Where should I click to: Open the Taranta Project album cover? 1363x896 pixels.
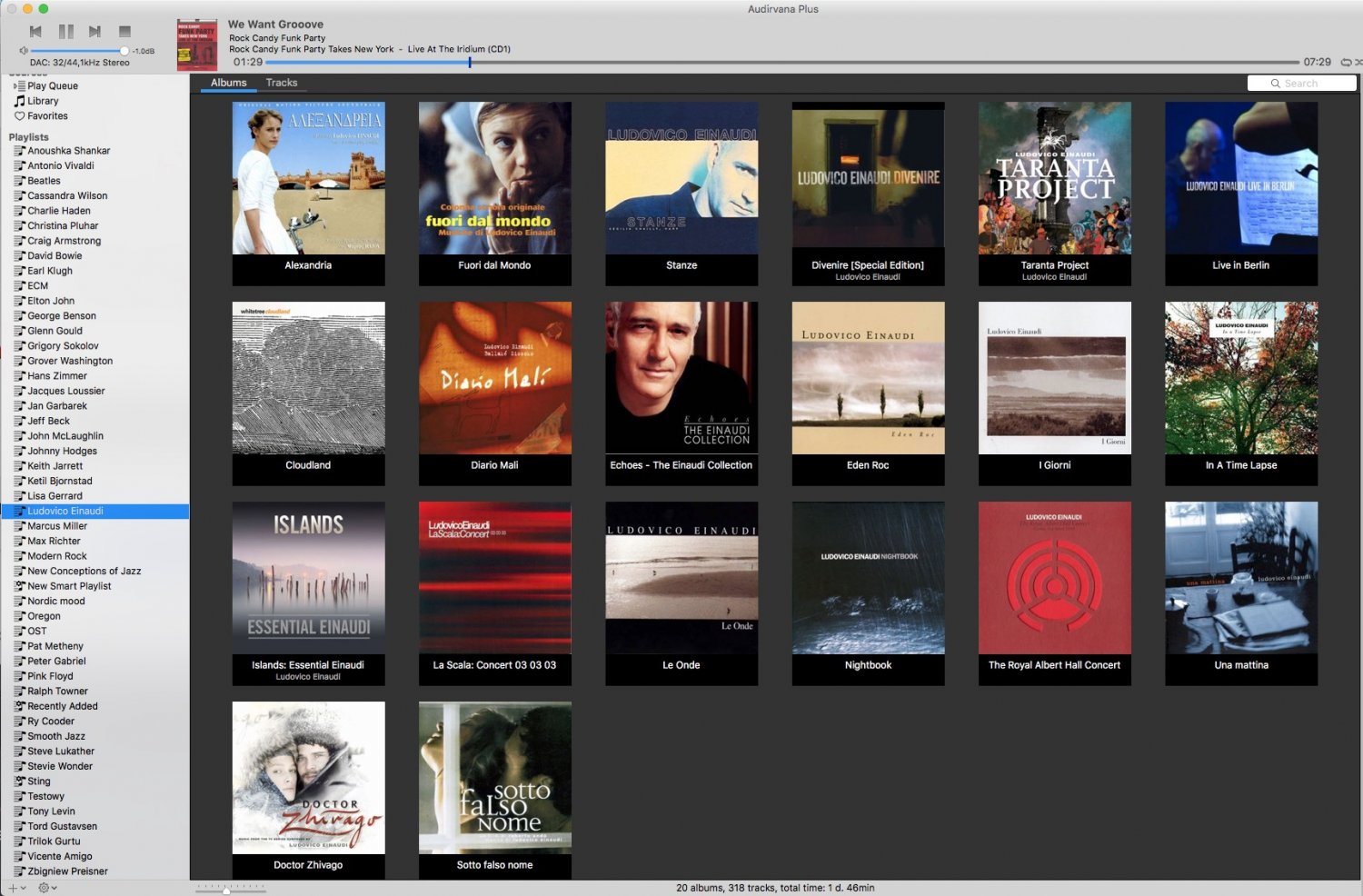click(1055, 178)
